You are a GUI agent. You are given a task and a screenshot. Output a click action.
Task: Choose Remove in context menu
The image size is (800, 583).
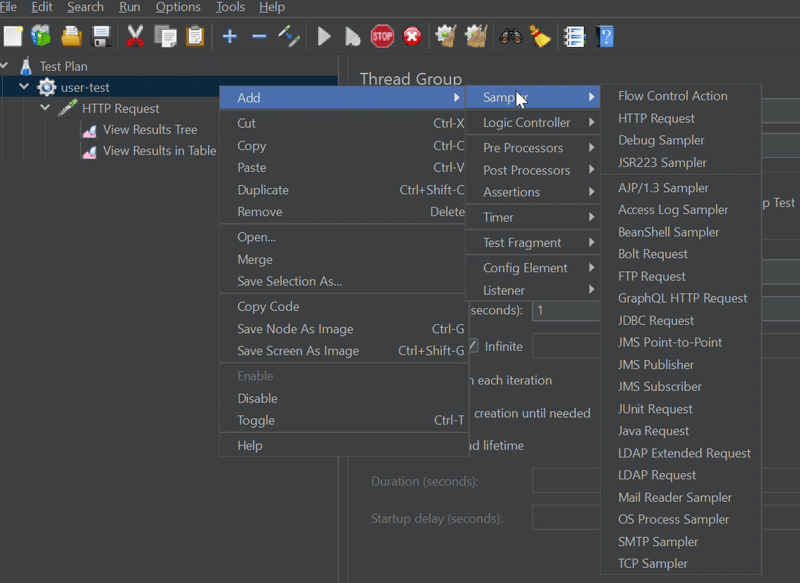344,212
